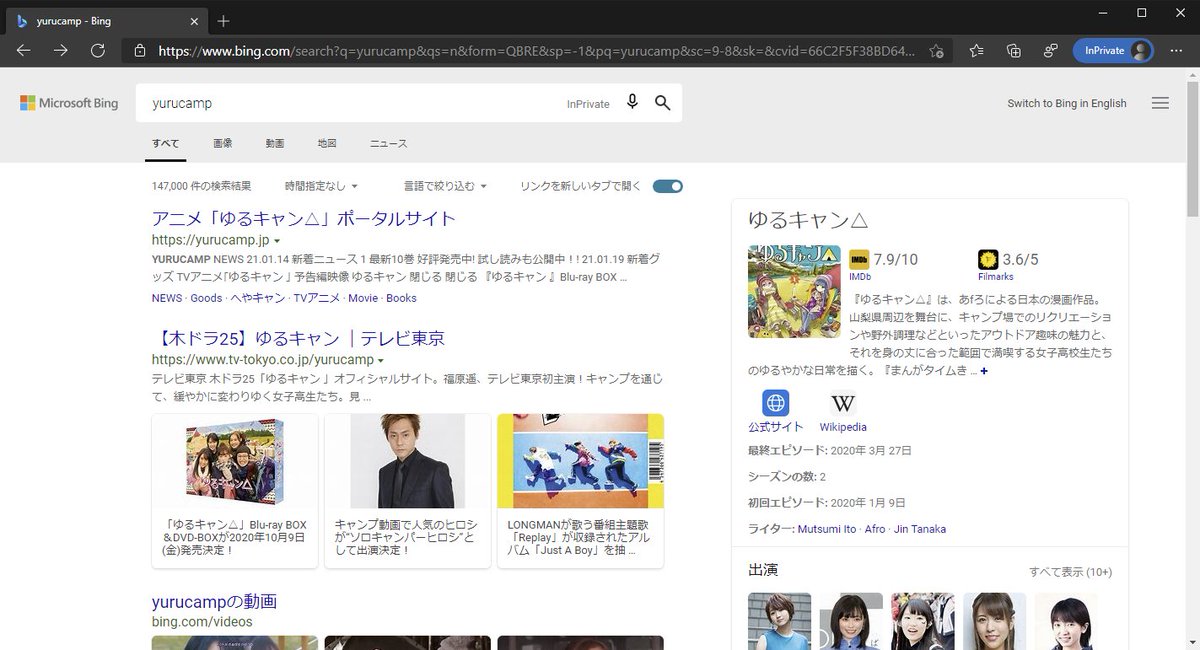Click the Filmarks link text under rating
Screen dimensions: 1200x650
[995, 277]
